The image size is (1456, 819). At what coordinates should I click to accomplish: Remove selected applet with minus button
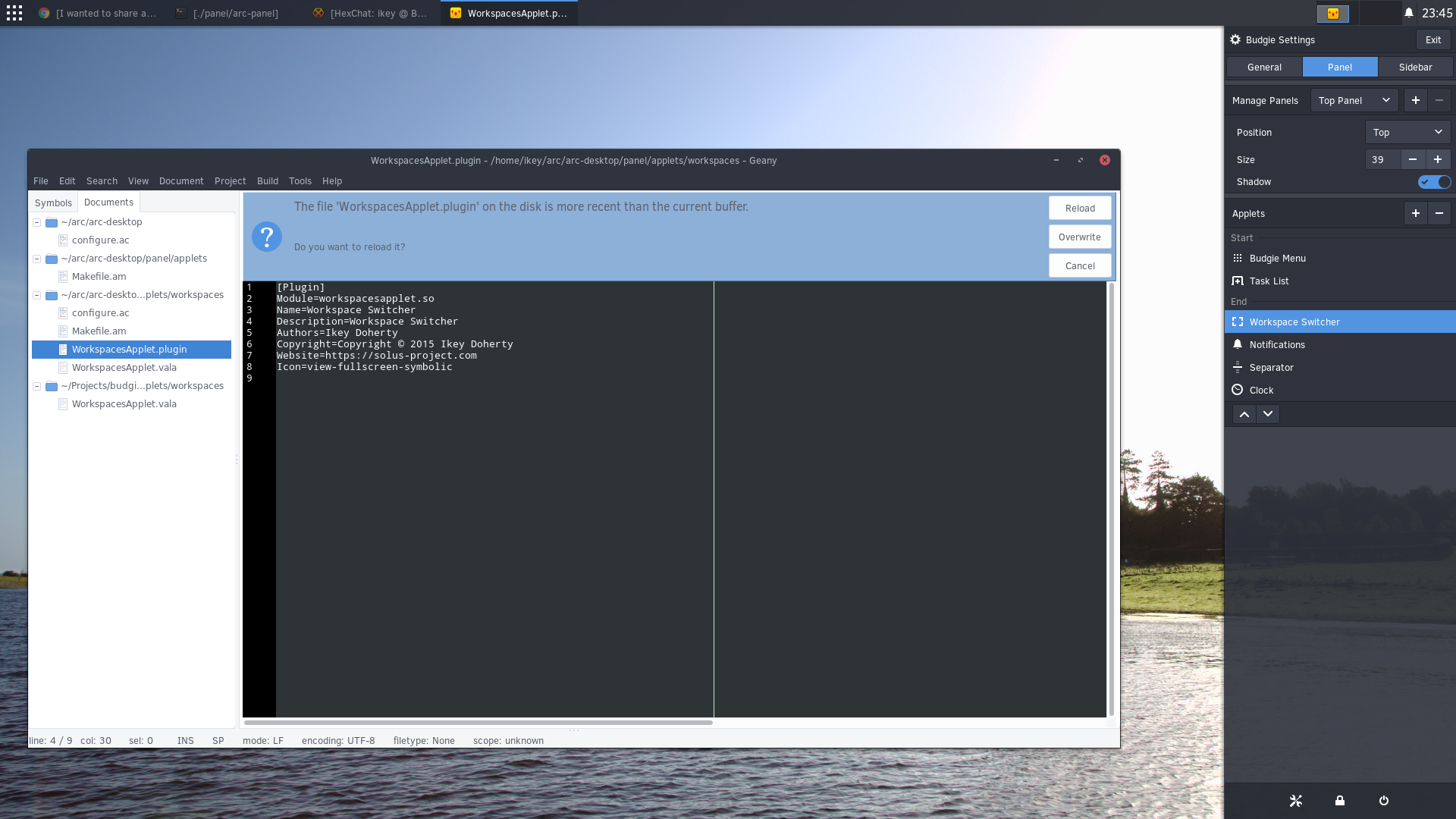point(1439,214)
